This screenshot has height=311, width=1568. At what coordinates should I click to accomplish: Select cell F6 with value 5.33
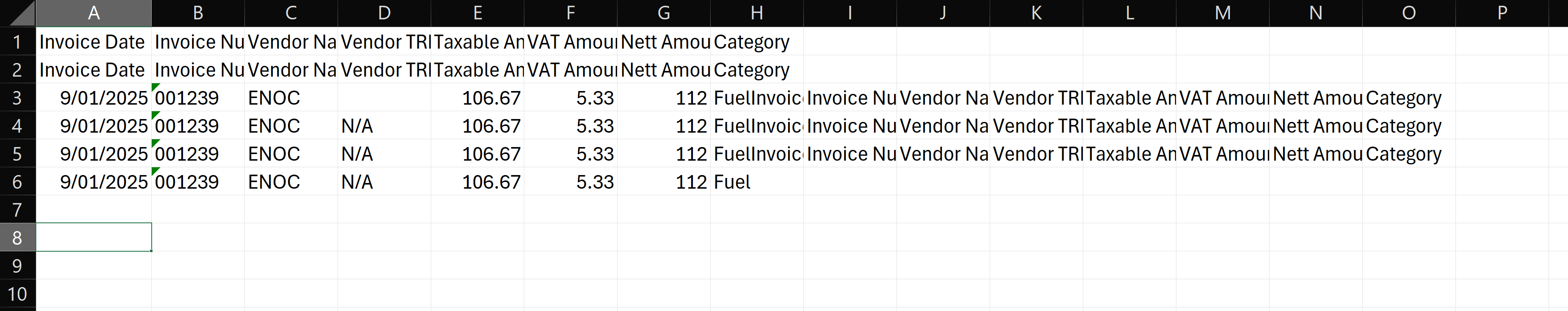[x=570, y=181]
